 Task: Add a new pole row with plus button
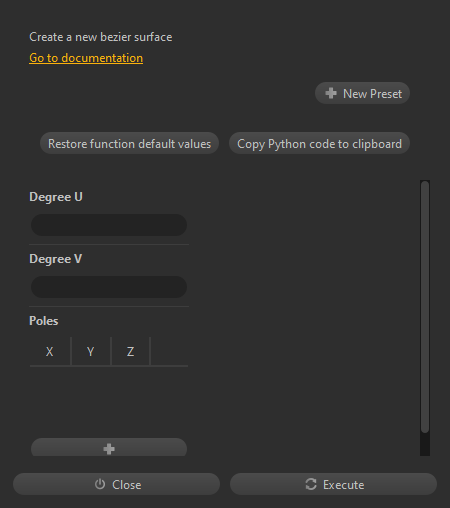109,447
